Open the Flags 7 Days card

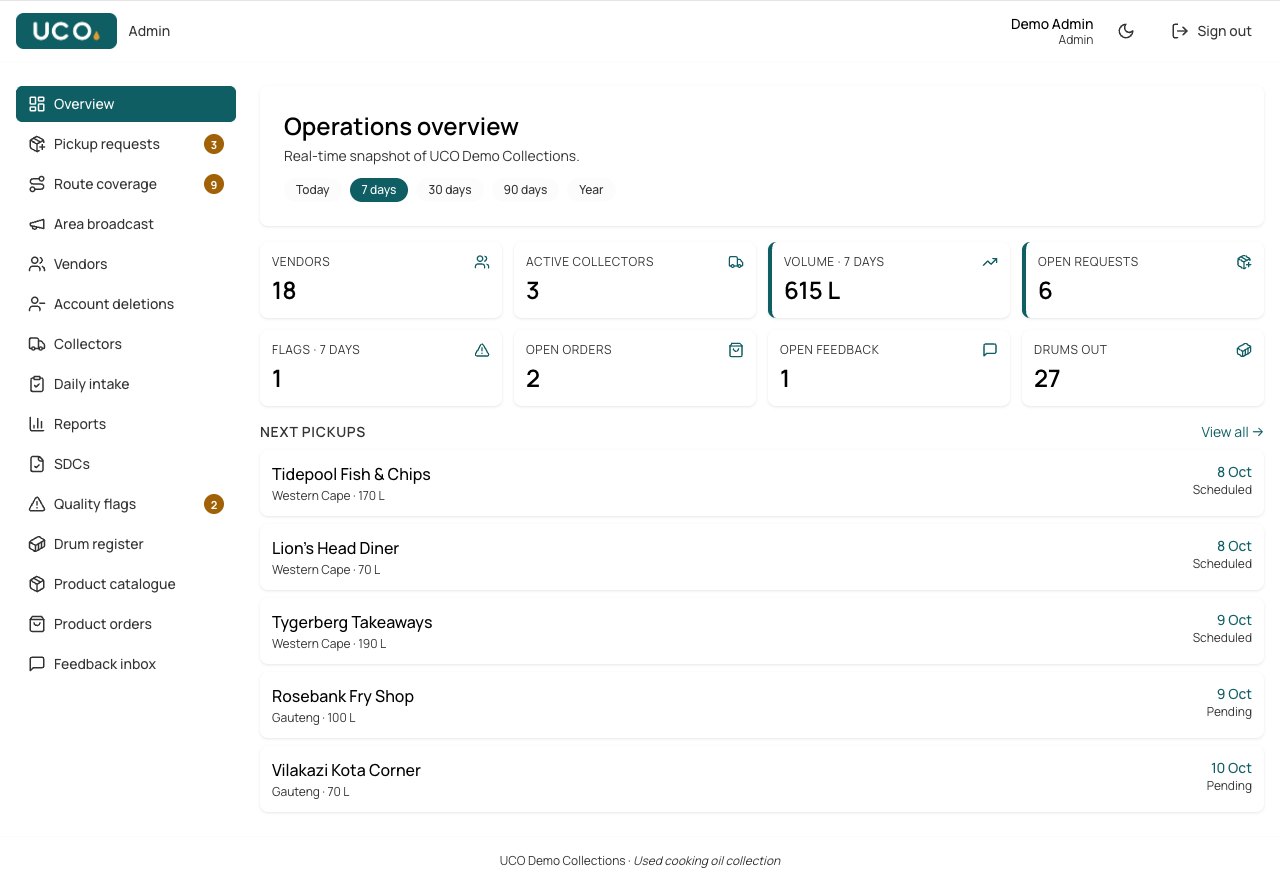click(x=381, y=368)
